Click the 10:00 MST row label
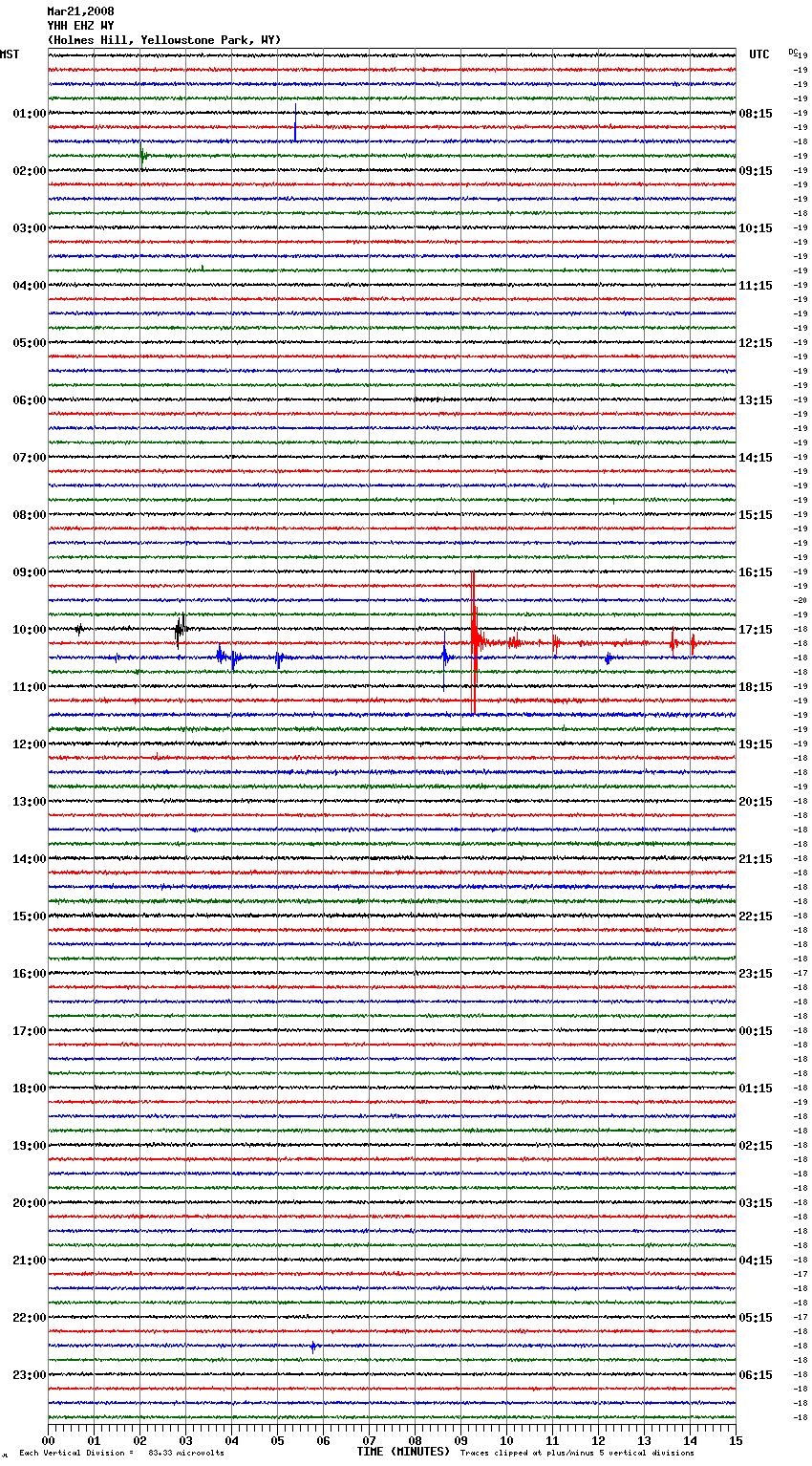This screenshot has height=1466, width=812. [x=30, y=630]
